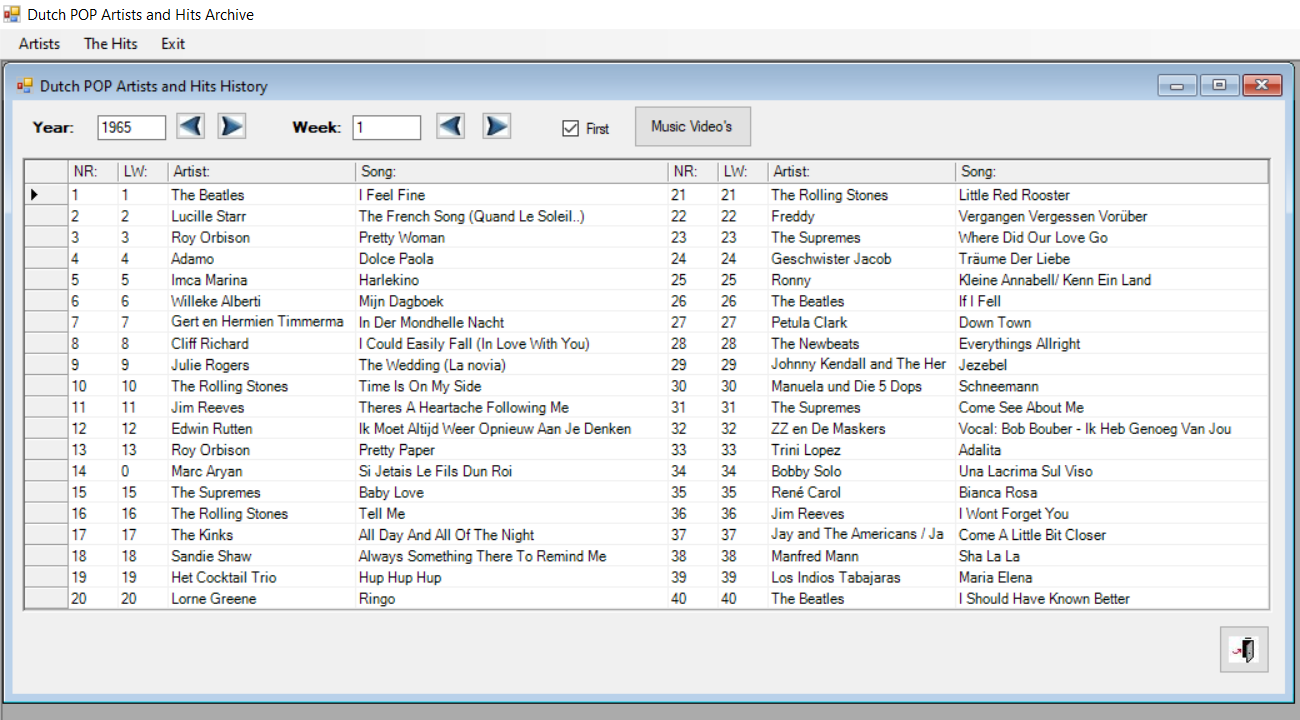Click the exit door icon button
Image resolution: width=1300 pixels, height=720 pixels.
point(1244,650)
